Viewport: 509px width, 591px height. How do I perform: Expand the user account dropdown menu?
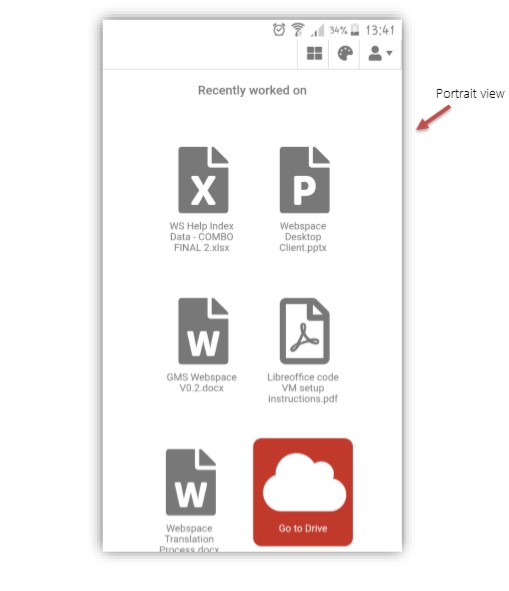pyautogui.click(x=380, y=54)
